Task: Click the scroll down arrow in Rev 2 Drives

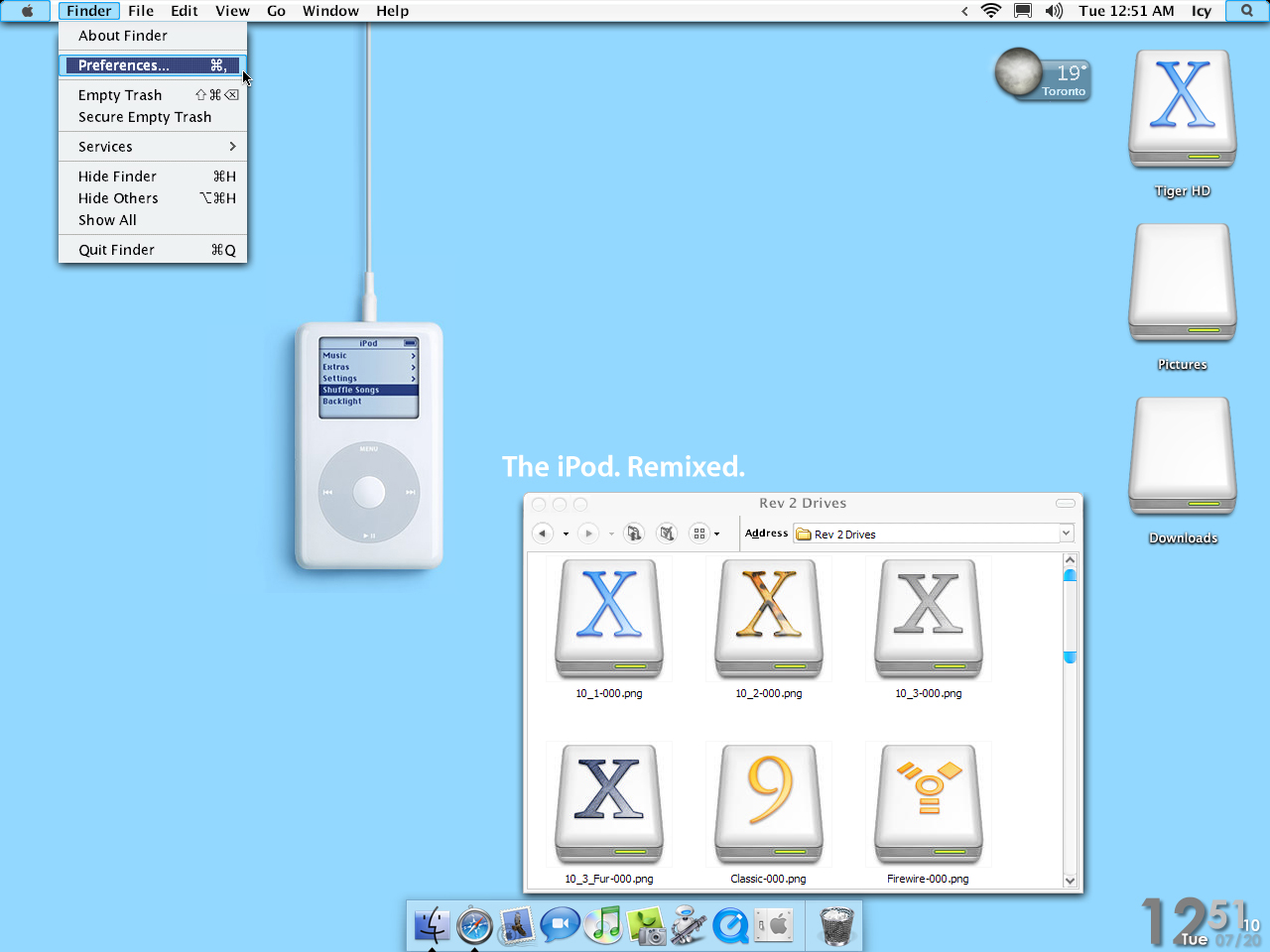Action: tap(1070, 881)
